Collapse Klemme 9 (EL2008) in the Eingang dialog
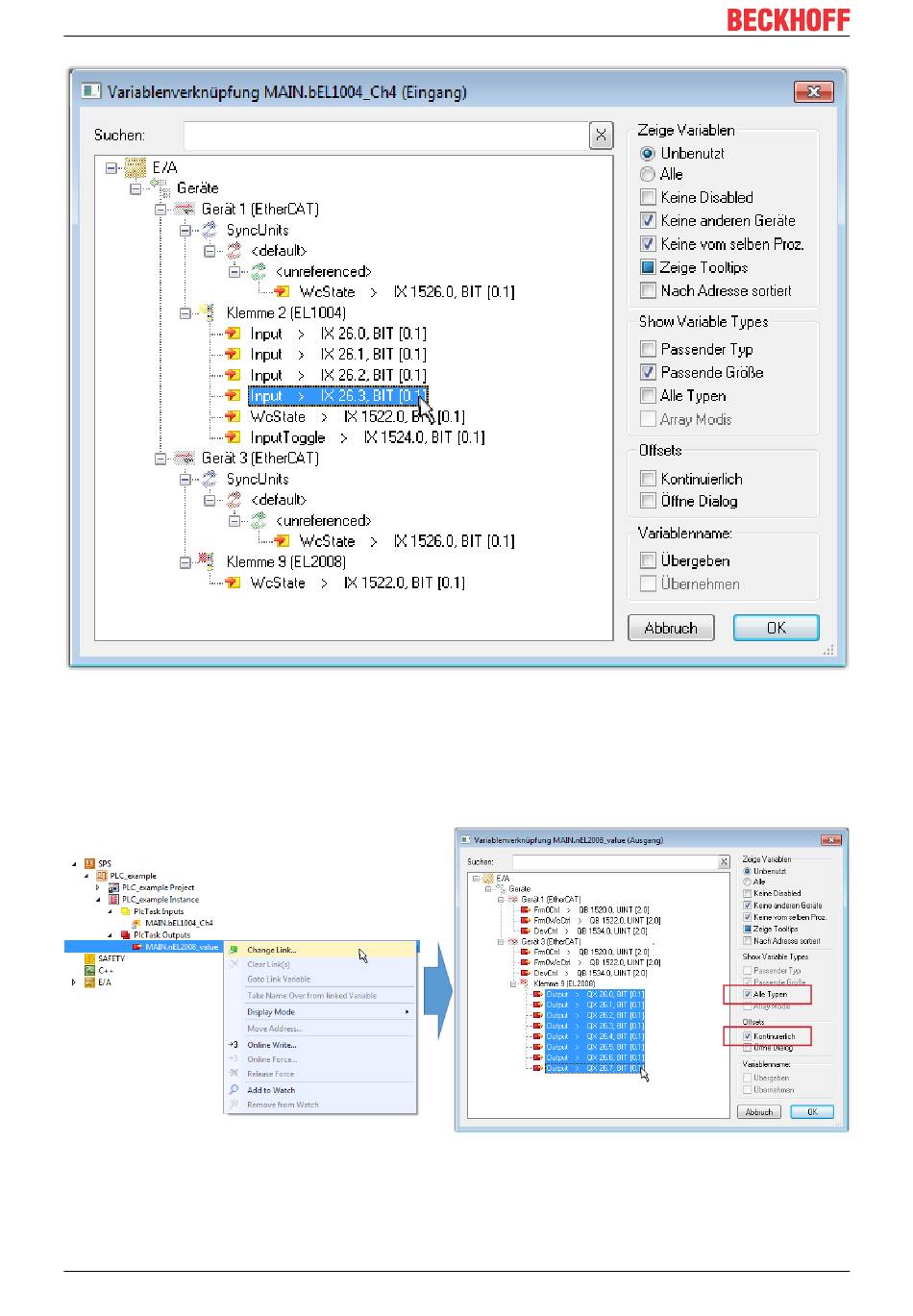 [x=185, y=562]
